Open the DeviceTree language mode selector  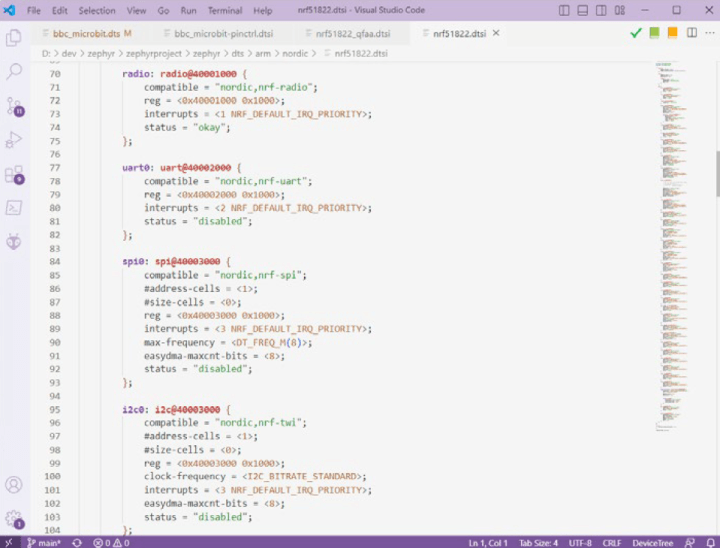click(x=654, y=542)
